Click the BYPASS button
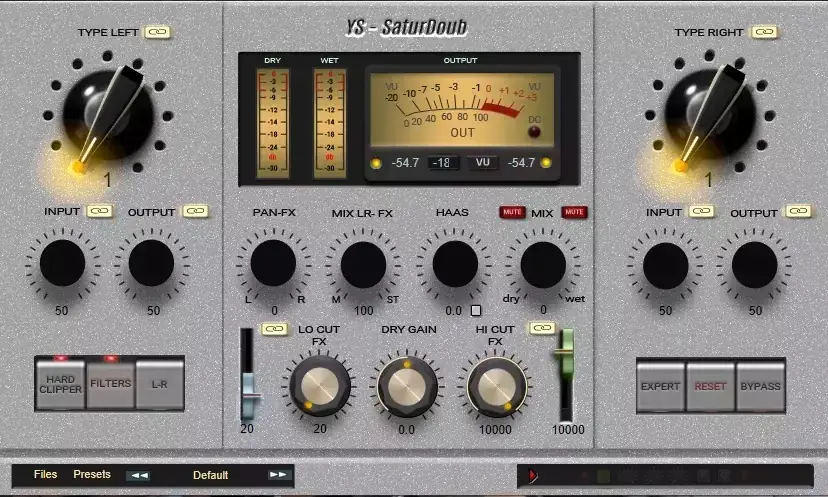The height and width of the screenshot is (497, 828). (x=759, y=386)
